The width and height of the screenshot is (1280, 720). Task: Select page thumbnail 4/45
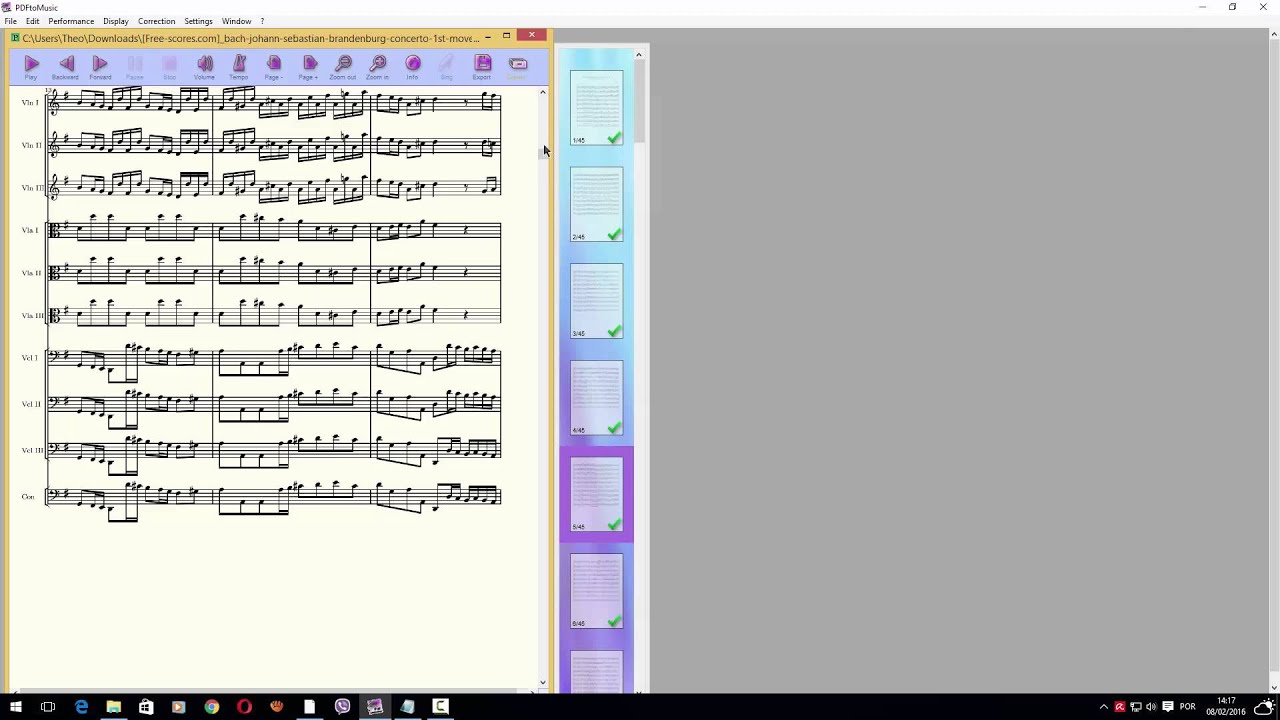(597, 398)
